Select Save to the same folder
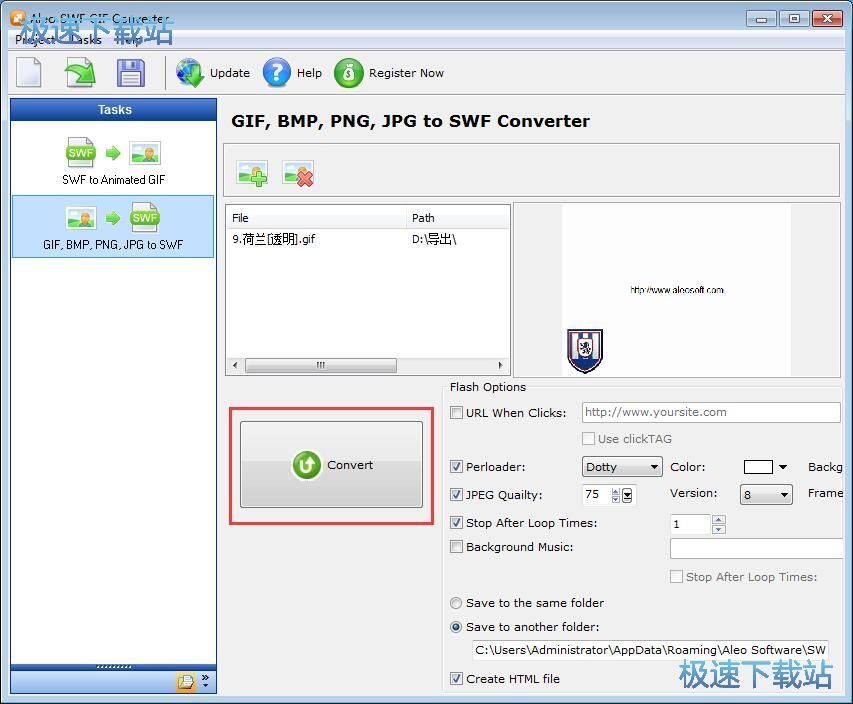 tap(456, 603)
